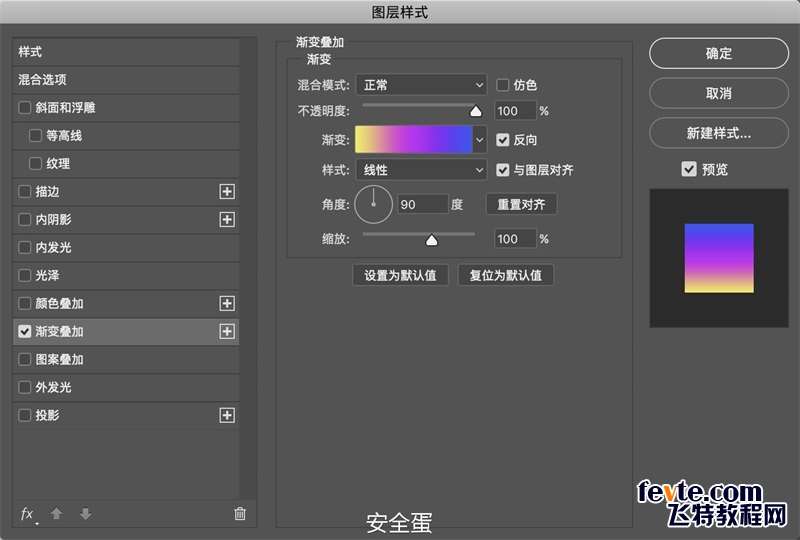Enable the 纹理 checkbox
This screenshot has height=540, width=800.
[x=35, y=163]
